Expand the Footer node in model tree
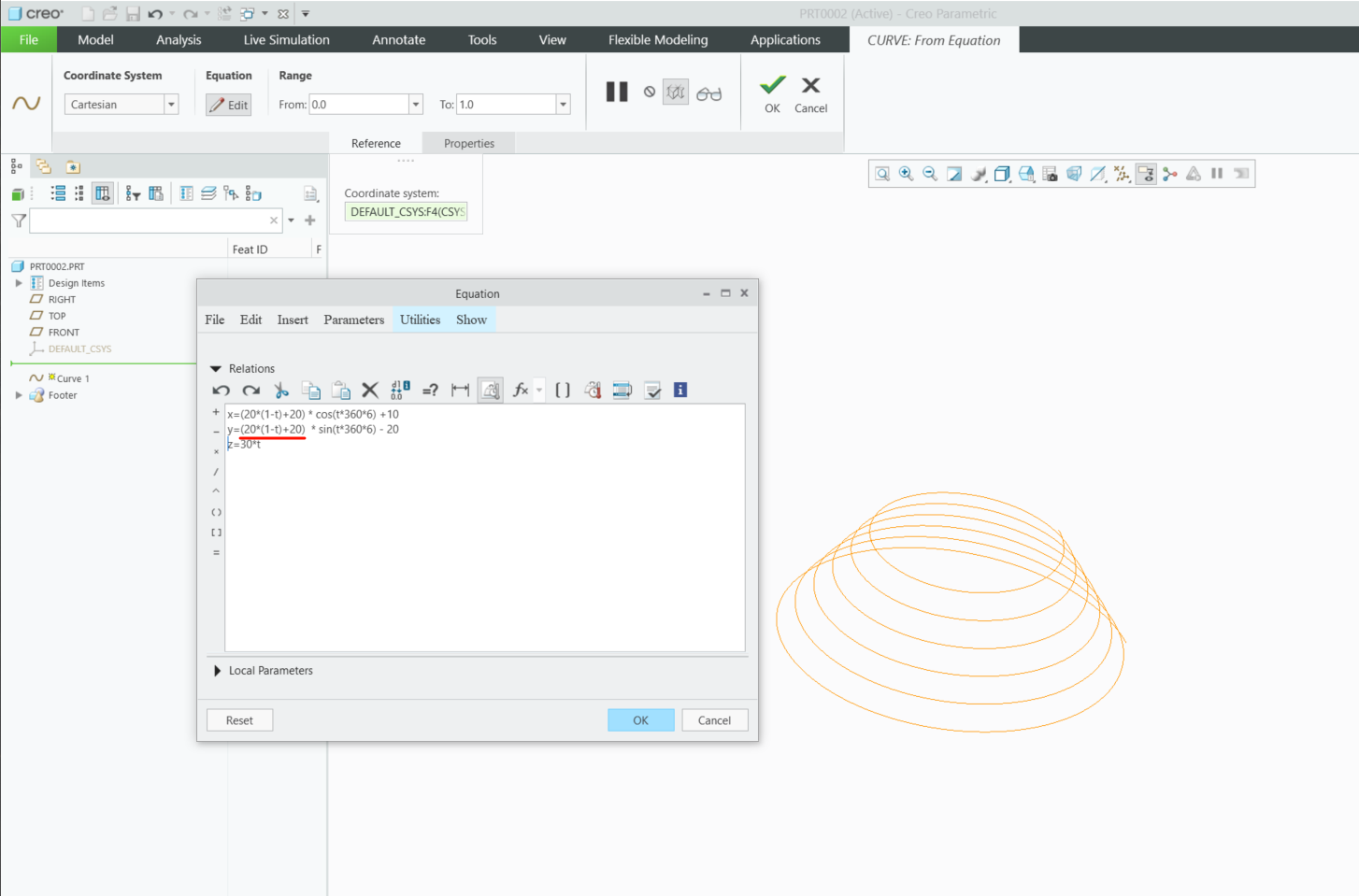The image size is (1359, 896). 19,395
